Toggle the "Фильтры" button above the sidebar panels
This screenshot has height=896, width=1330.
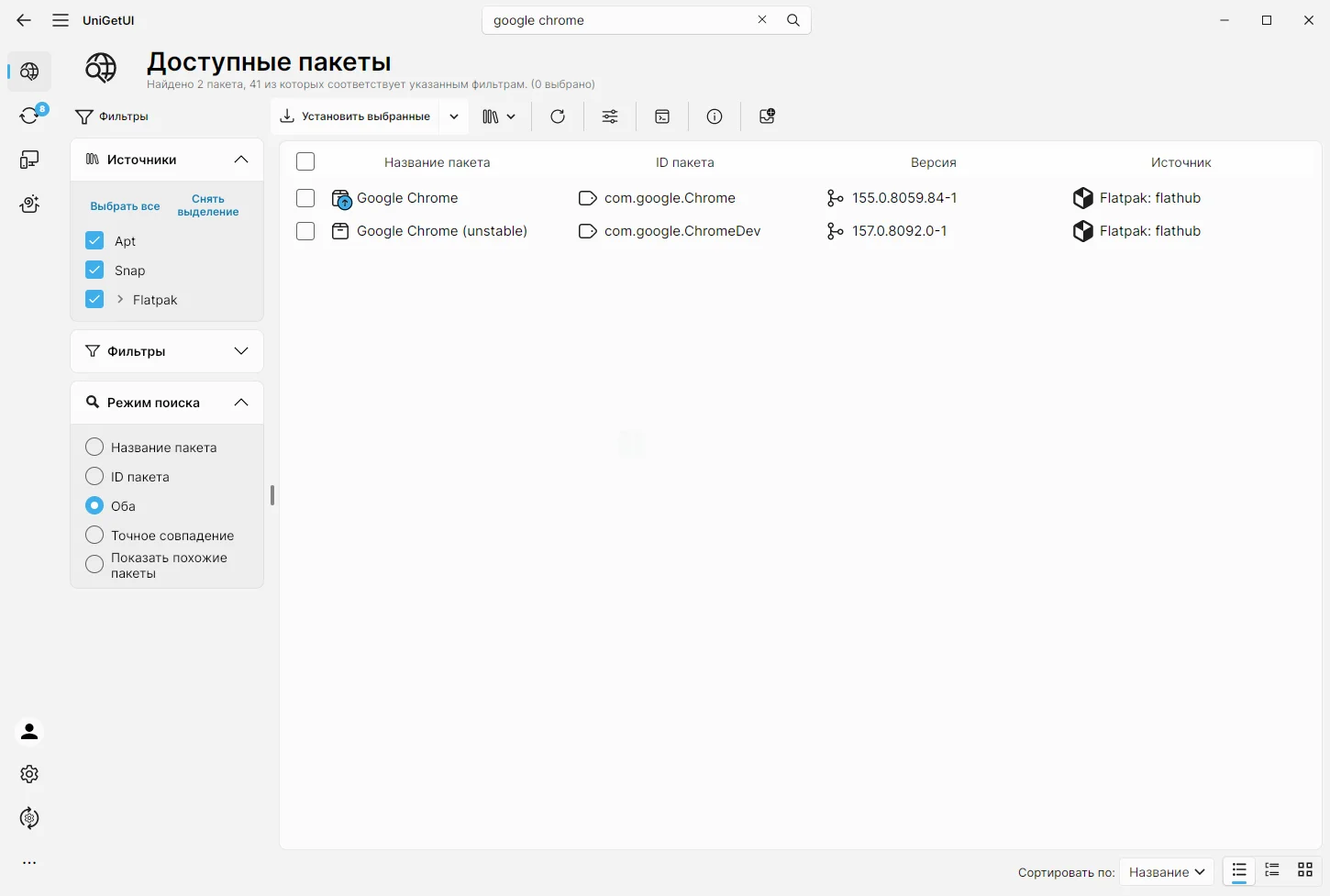pyautogui.click(x=112, y=116)
